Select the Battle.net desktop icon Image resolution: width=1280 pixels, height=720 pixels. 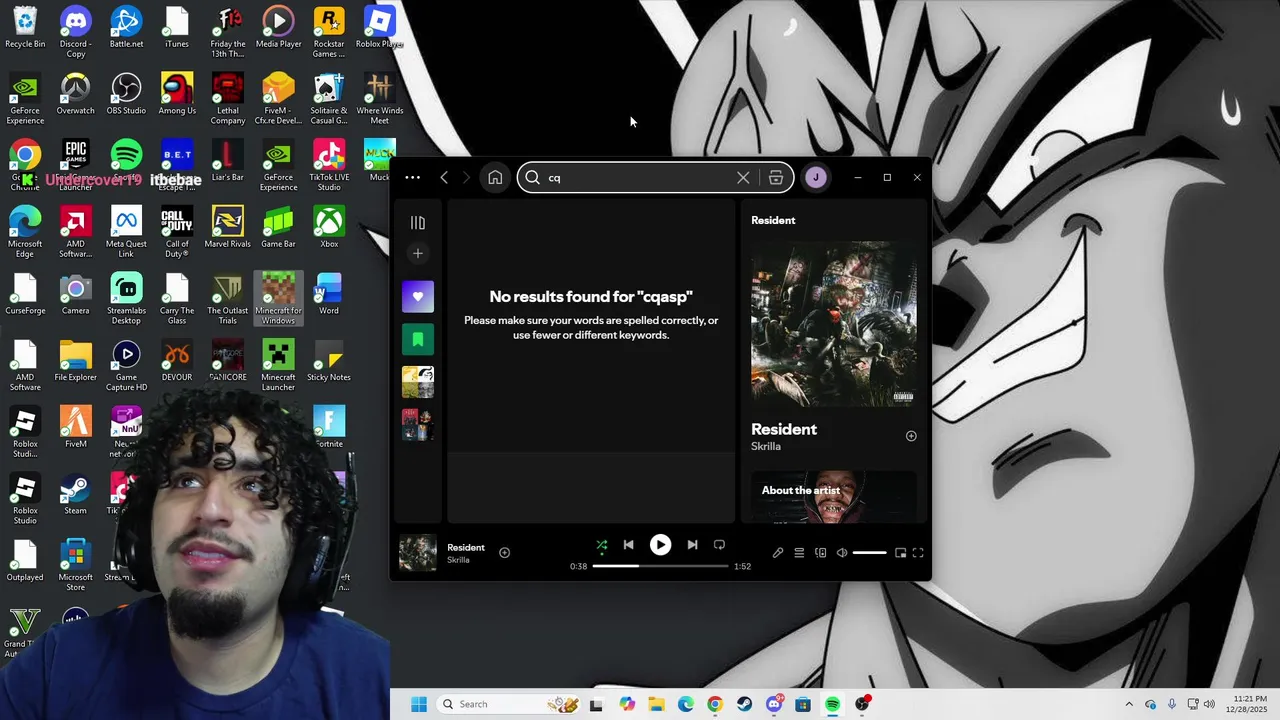(x=126, y=28)
